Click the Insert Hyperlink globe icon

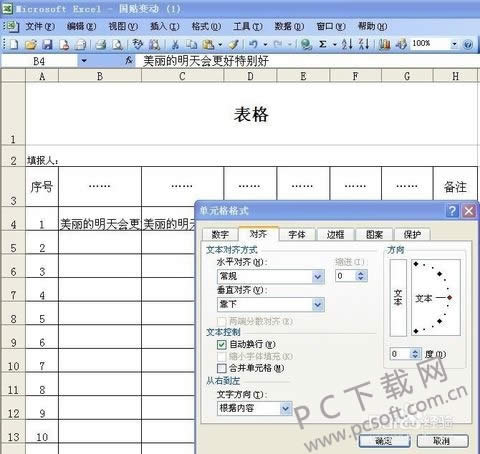click(x=306, y=44)
